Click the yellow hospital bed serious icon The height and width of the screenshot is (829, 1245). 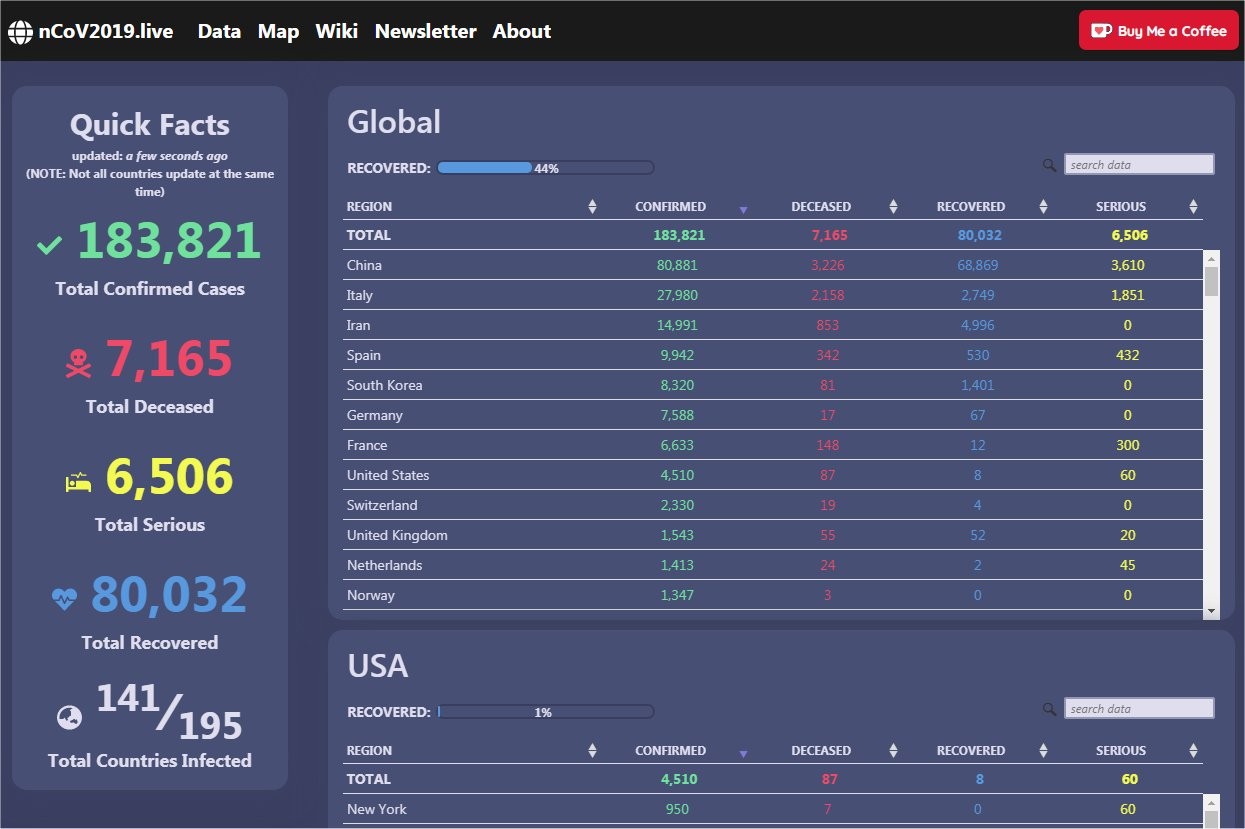[78, 482]
